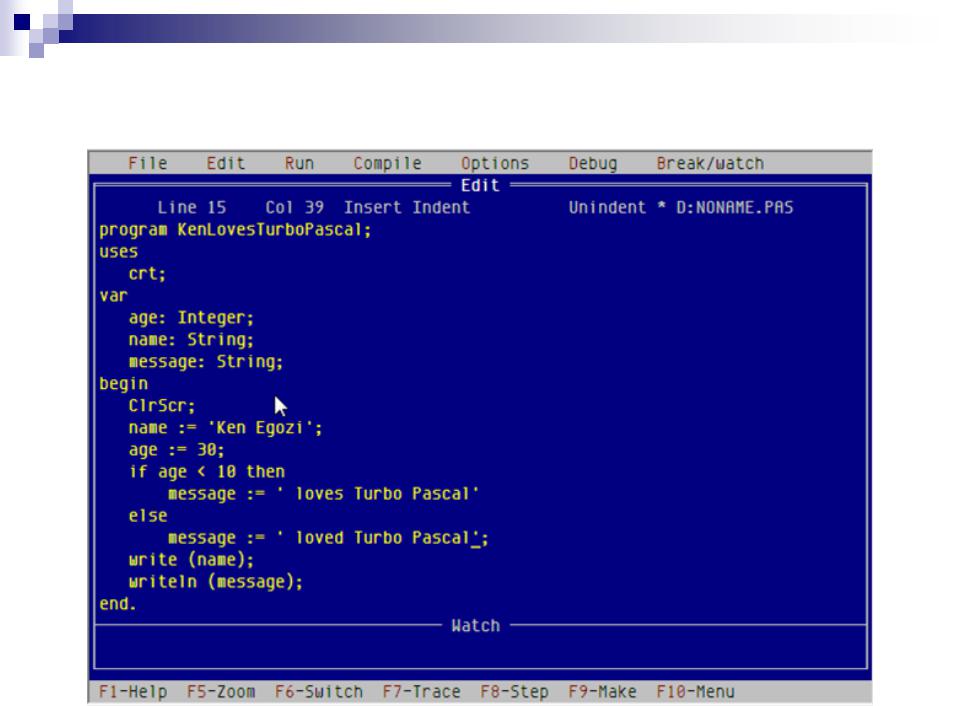Screen dimensions: 960x706
Task: Click 'Line 15' in the status line
Action: click(x=192, y=208)
